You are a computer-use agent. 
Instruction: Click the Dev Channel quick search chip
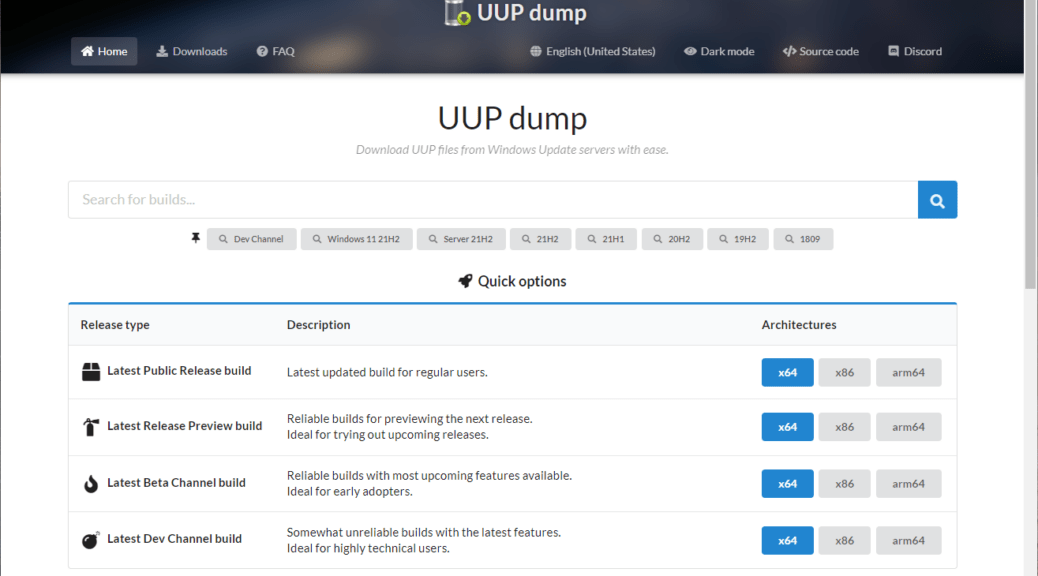251,240
